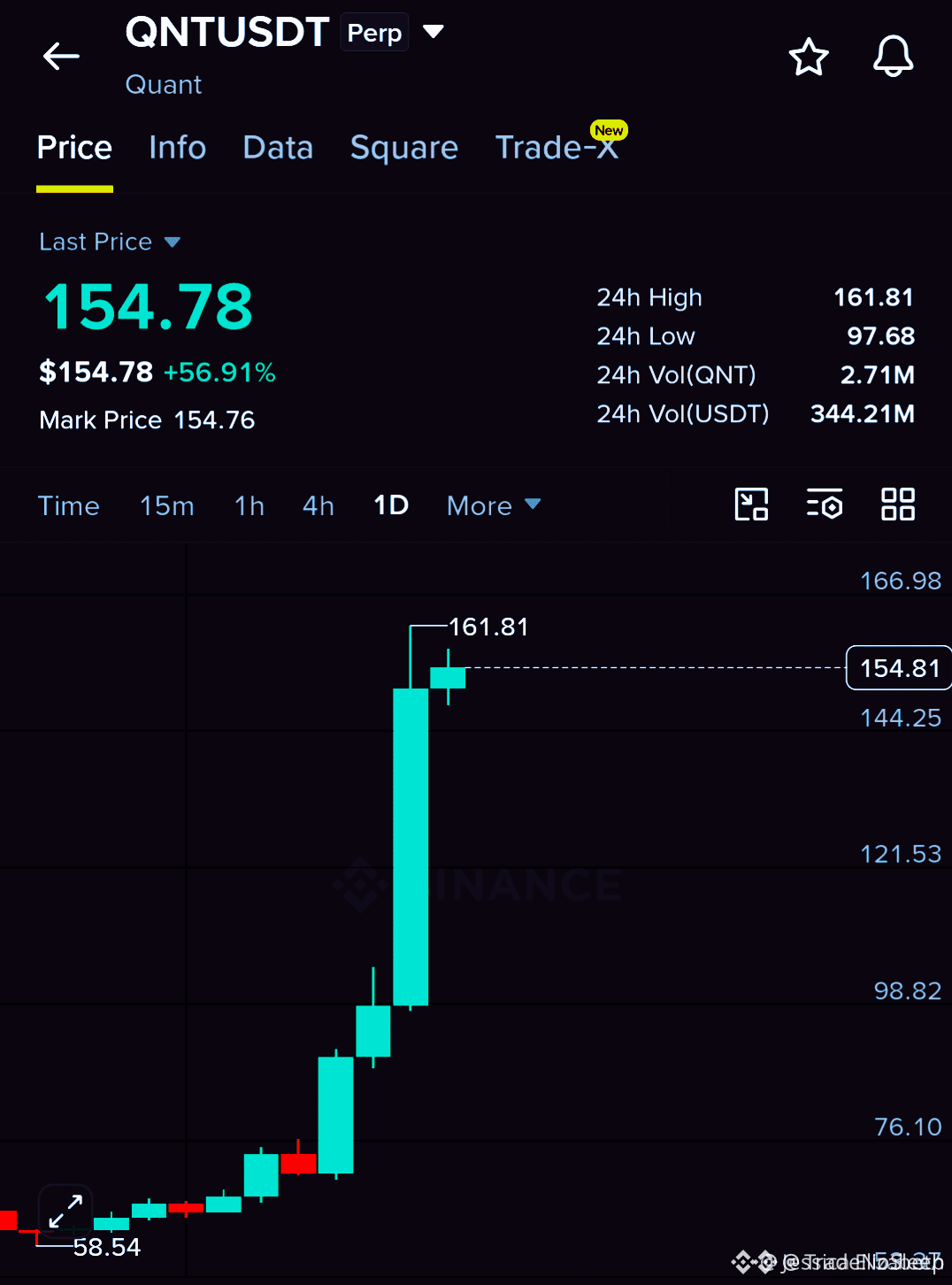952x1285 pixels.
Task: Click the Binance logo watermark at bottom
Action: [753, 1262]
